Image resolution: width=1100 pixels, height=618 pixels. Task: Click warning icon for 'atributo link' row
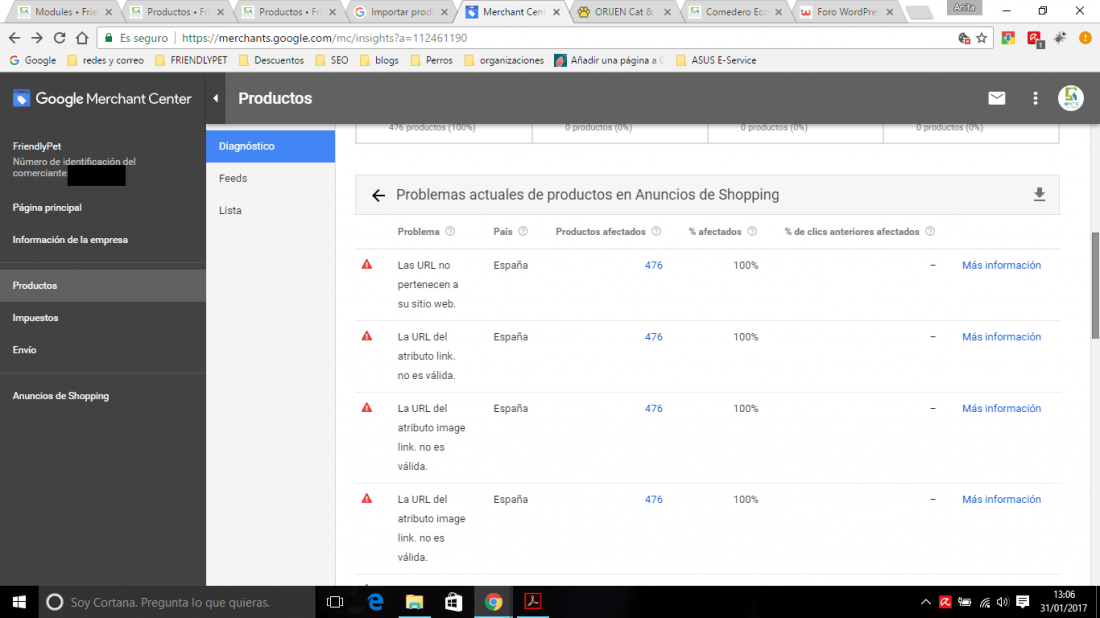[367, 336]
